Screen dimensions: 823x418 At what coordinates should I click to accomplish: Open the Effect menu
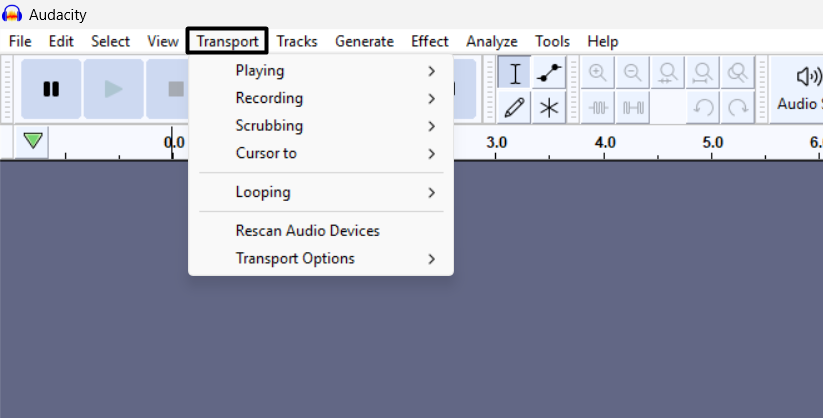click(430, 41)
